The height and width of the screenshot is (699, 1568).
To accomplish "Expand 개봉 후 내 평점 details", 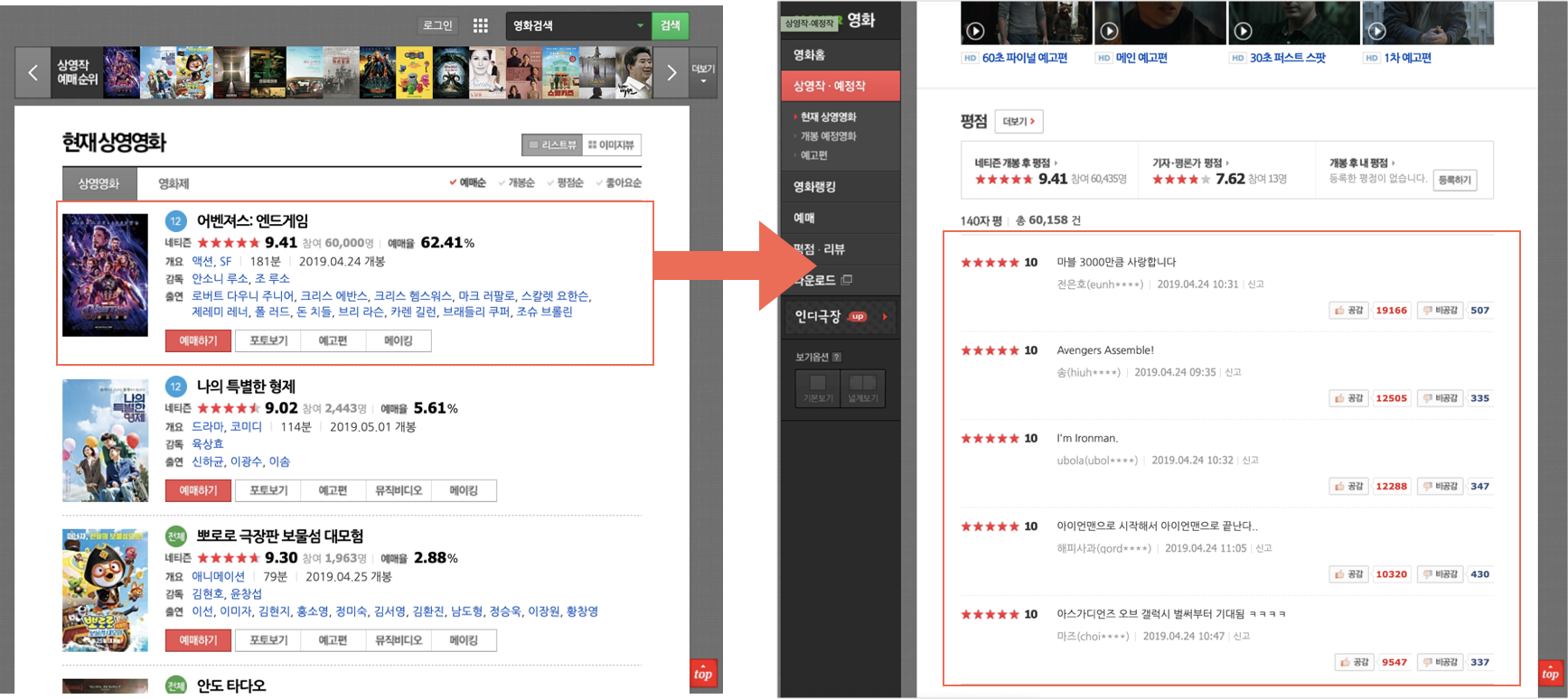I will 1362,163.
